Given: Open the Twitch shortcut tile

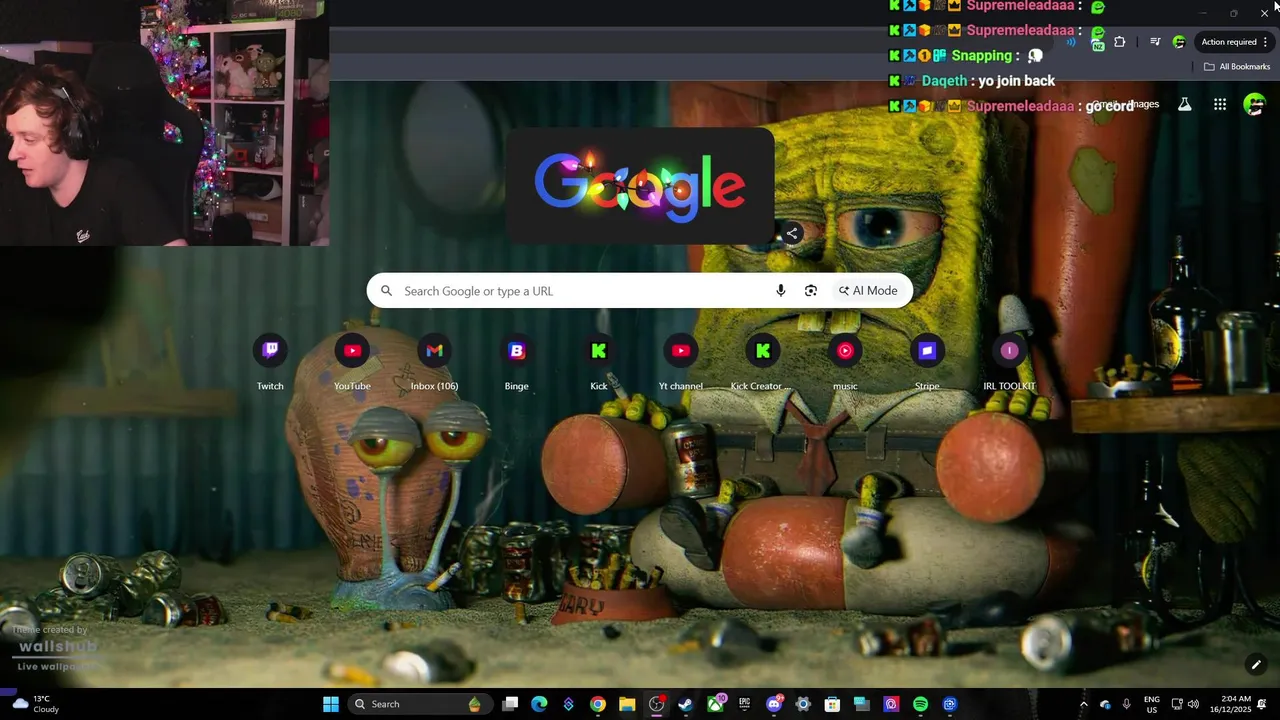Looking at the screenshot, I should (x=270, y=362).
